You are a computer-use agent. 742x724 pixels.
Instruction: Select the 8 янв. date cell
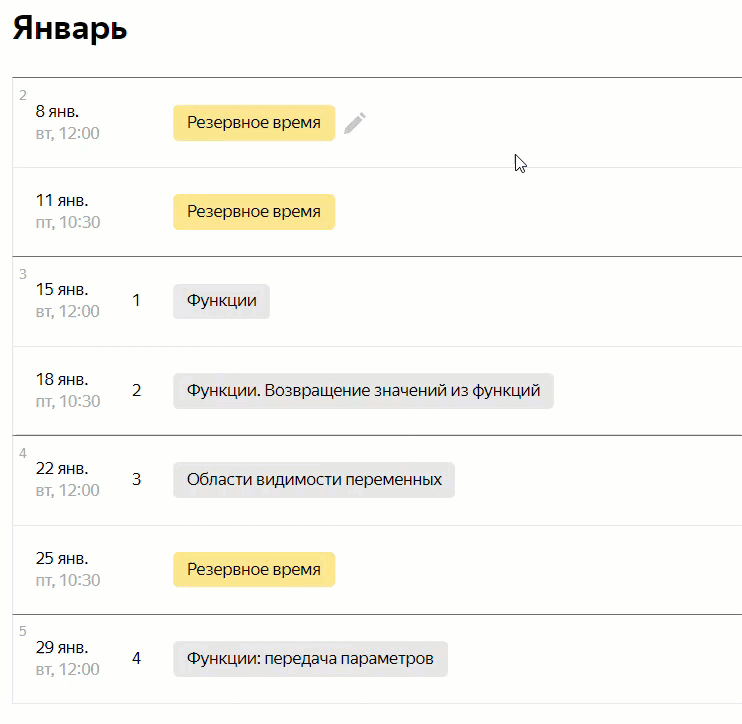pos(67,122)
